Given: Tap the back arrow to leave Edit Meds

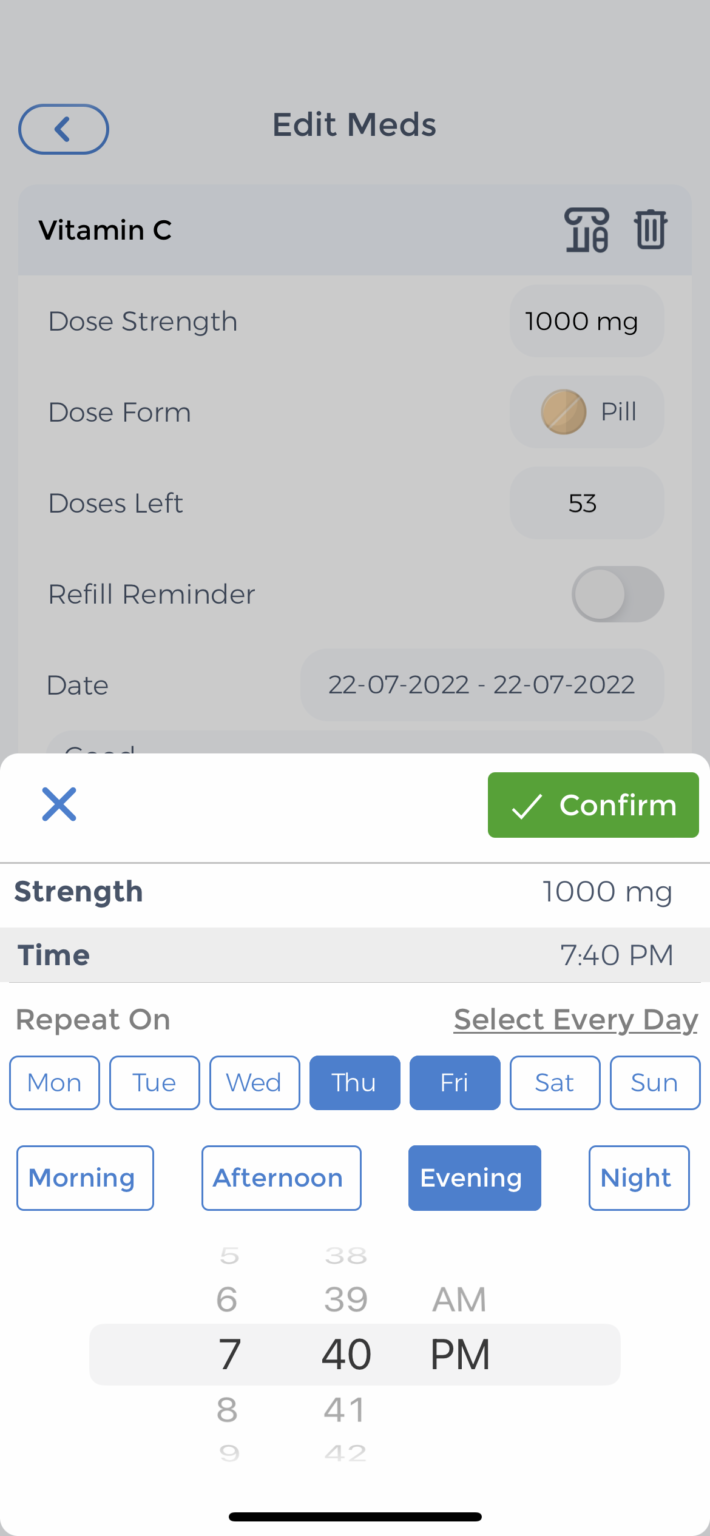Looking at the screenshot, I should point(63,129).
